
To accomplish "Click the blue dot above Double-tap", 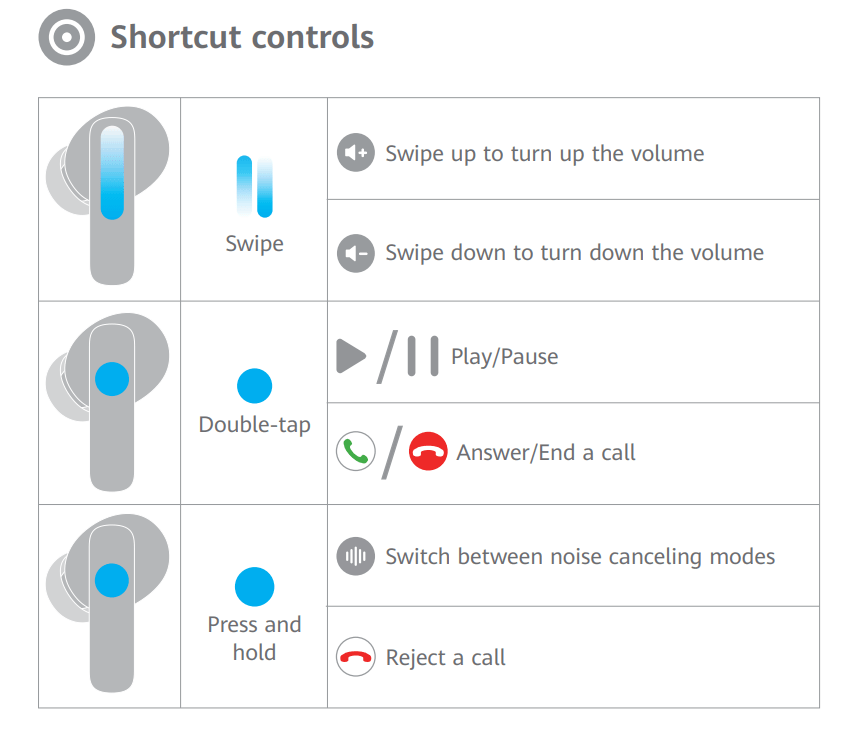I will tap(254, 386).
